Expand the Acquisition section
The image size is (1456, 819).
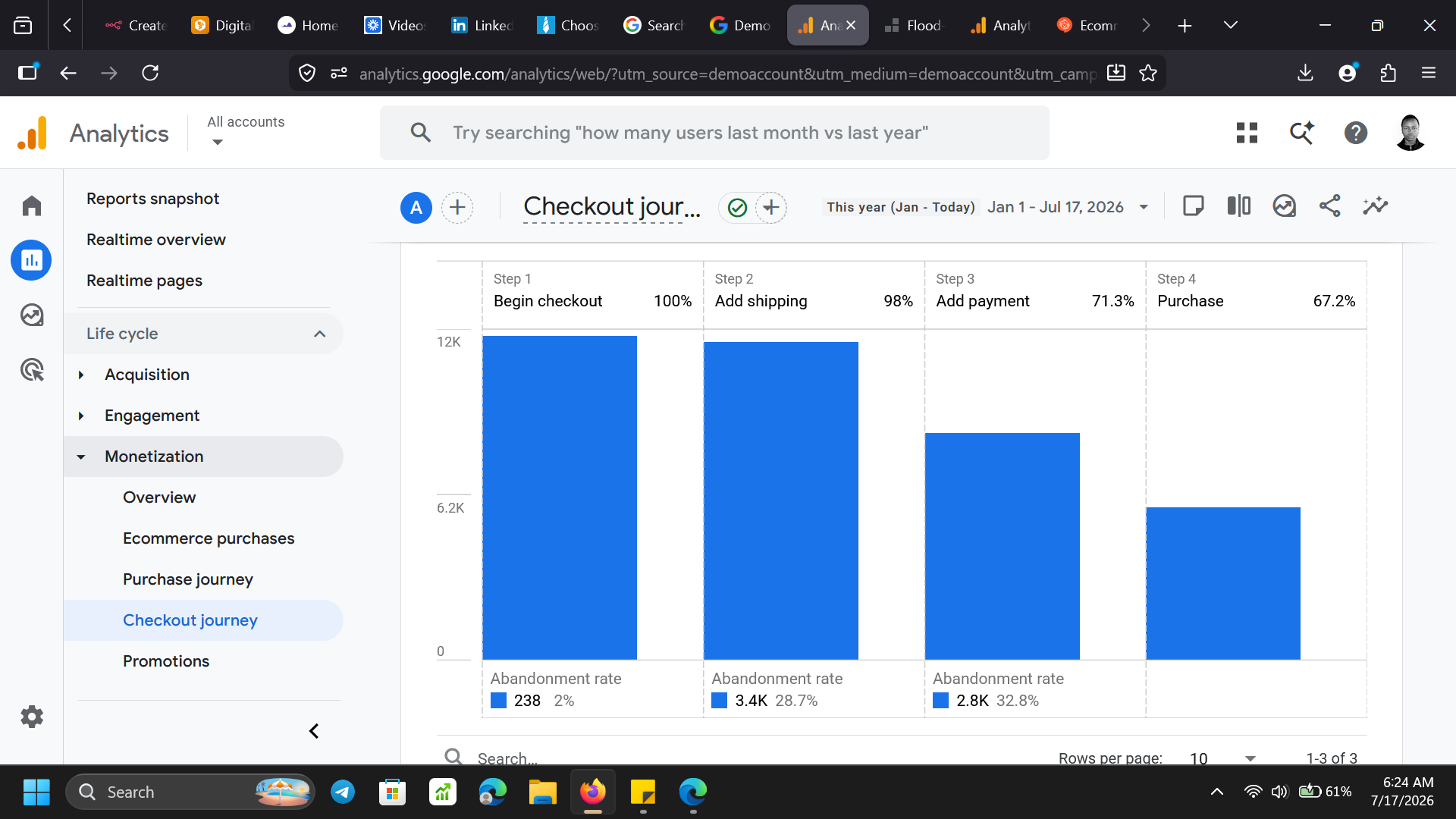pos(81,375)
